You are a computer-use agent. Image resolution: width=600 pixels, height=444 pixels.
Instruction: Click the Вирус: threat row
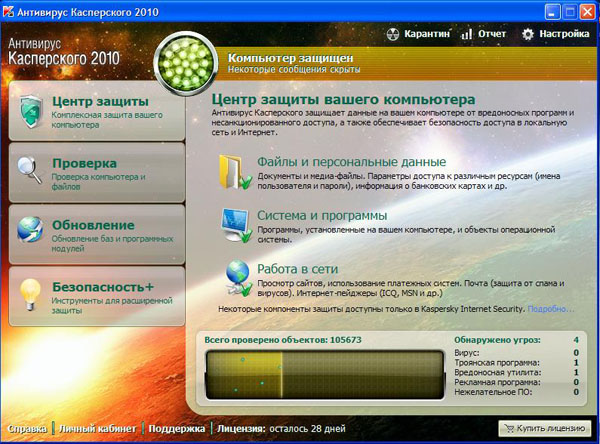click(517, 353)
